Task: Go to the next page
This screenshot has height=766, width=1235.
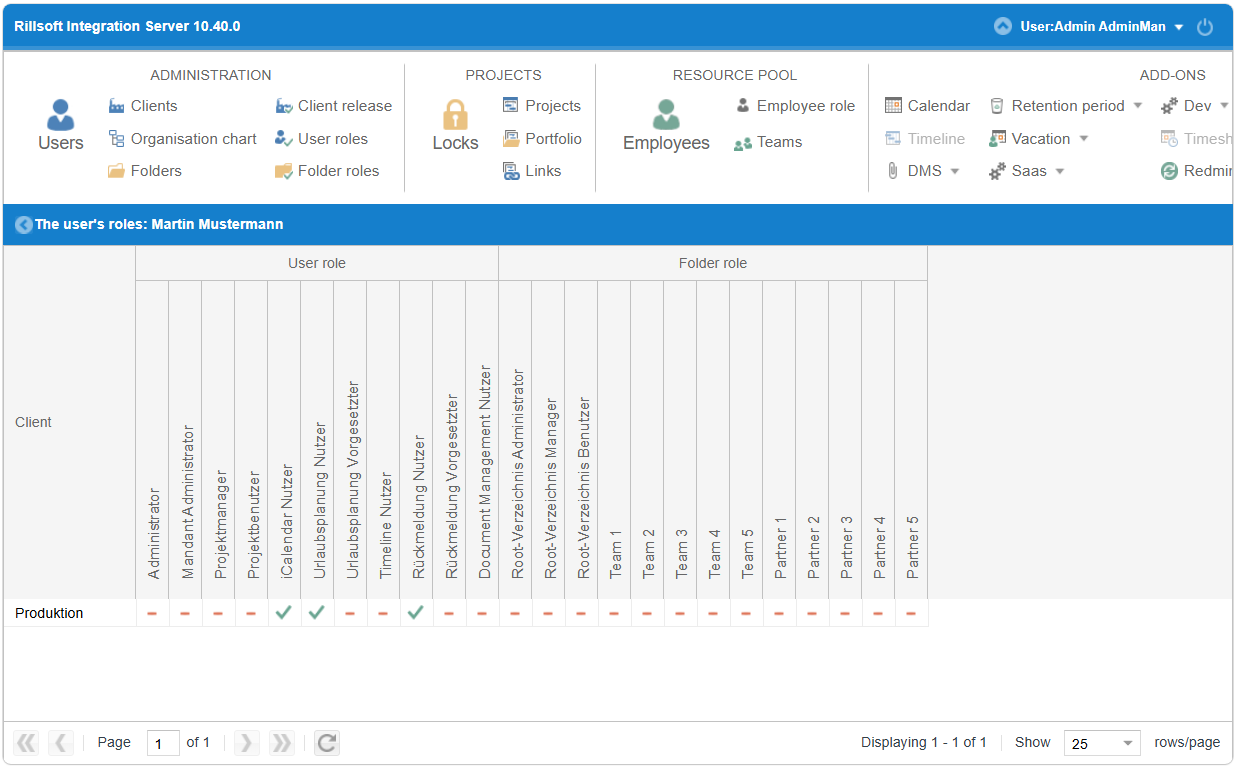Action: click(x=247, y=742)
